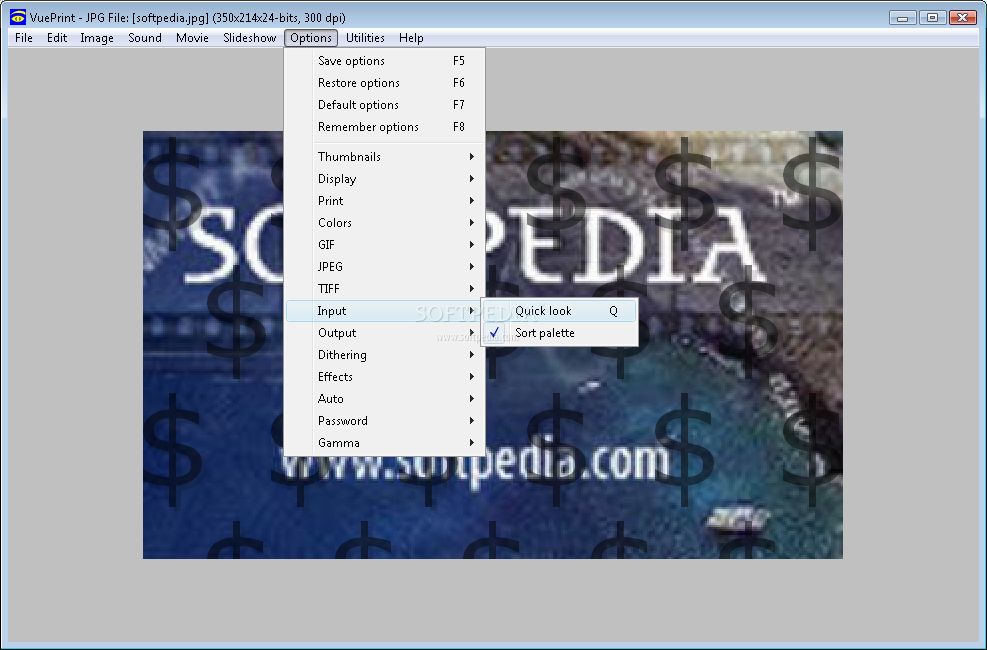Expand the Password submenu
Screen dimensions: 987x650
(385, 421)
